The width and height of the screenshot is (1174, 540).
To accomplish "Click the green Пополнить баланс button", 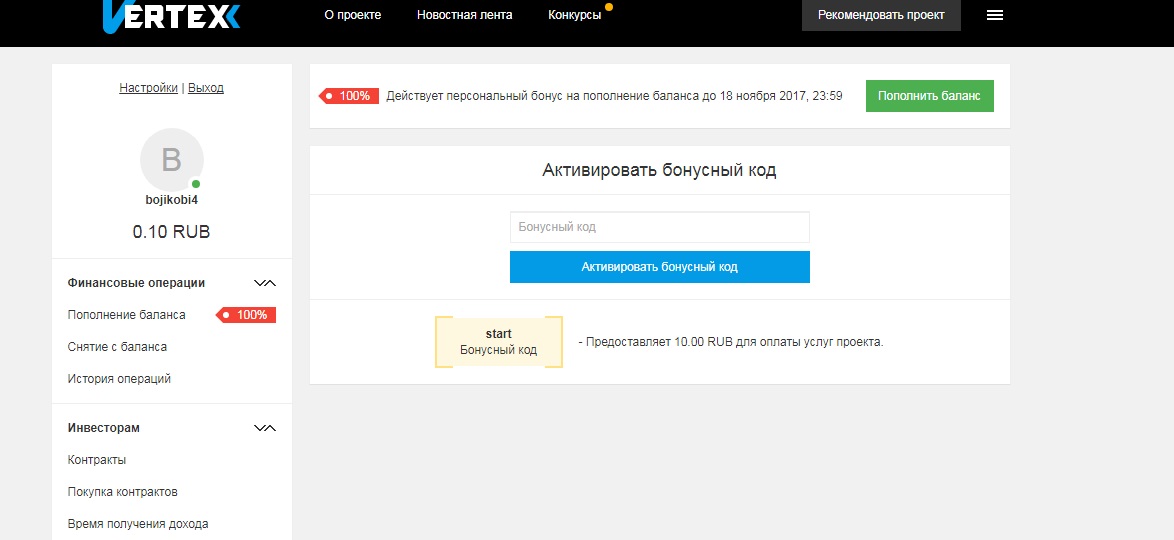I will click(929, 96).
